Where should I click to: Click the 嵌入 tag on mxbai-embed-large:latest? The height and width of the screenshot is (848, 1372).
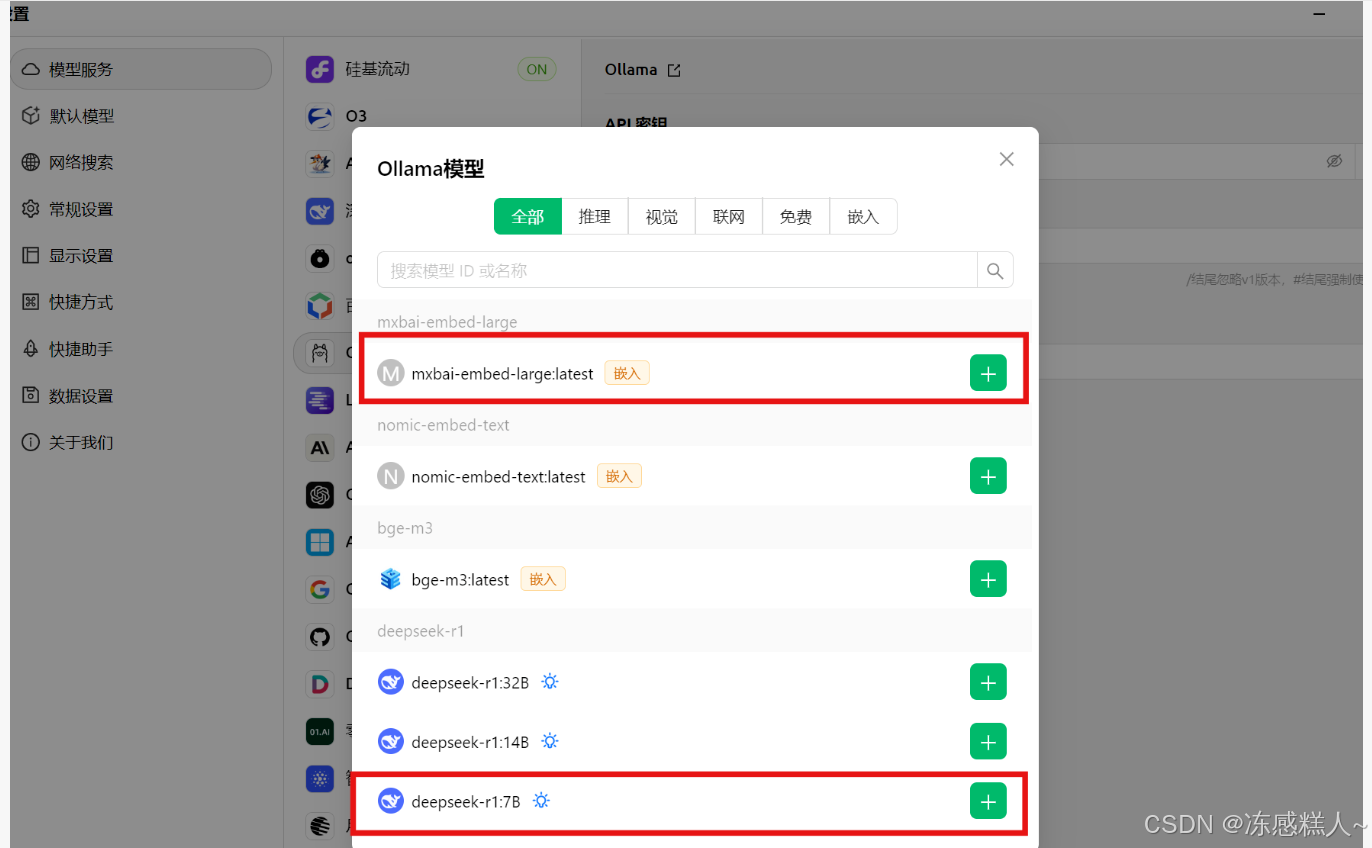627,373
